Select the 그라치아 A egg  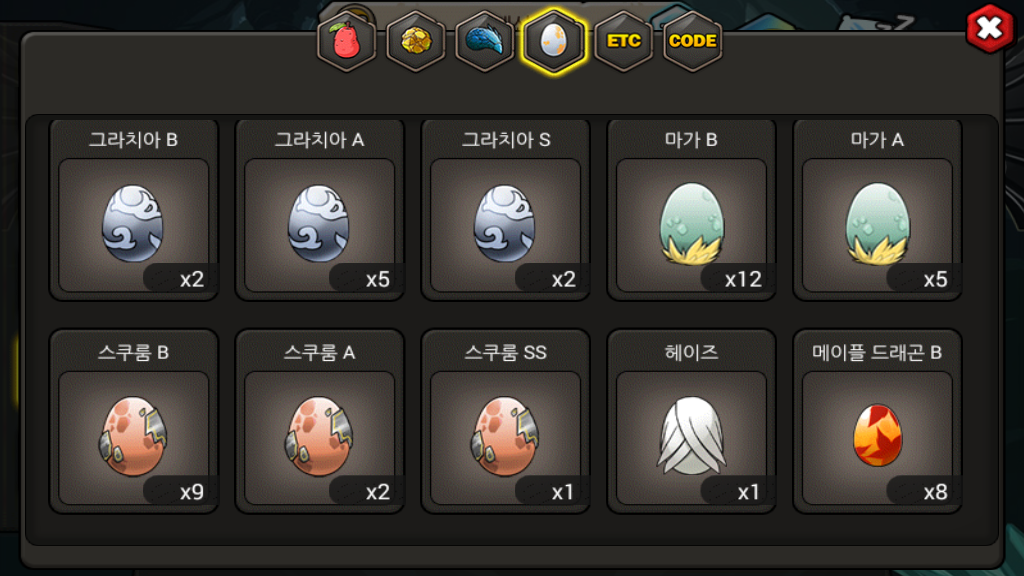(319, 210)
